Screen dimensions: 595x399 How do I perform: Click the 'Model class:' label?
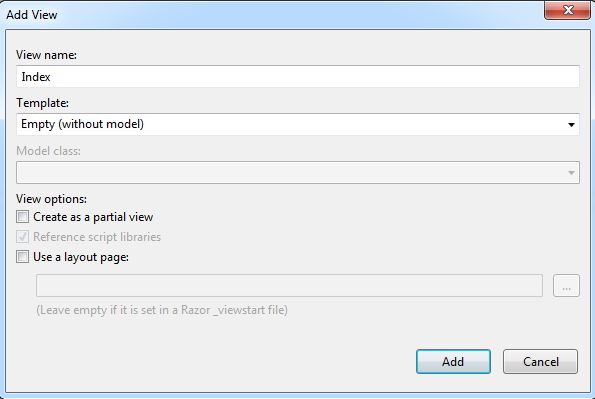(x=48, y=151)
